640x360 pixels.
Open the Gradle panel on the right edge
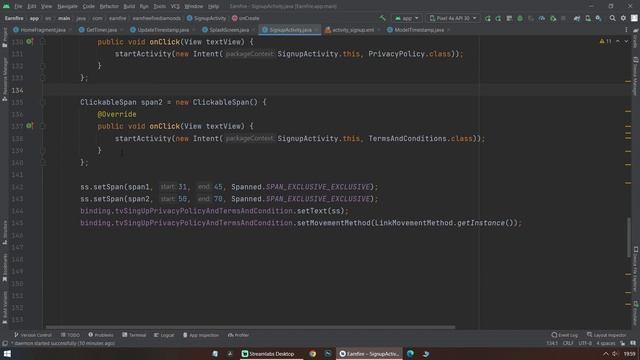click(636, 39)
